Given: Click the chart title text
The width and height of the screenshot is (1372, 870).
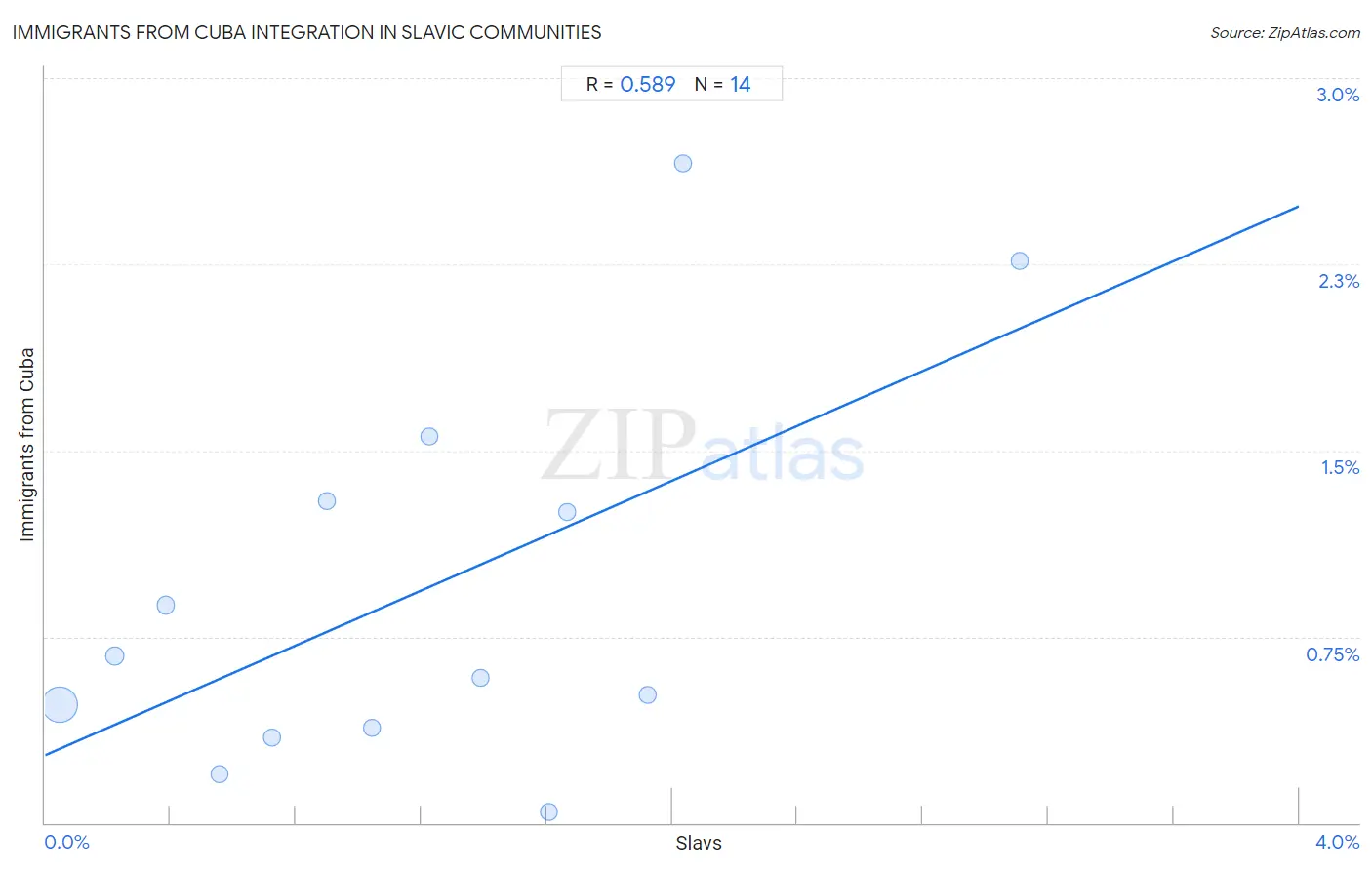Looking at the screenshot, I should point(306,32).
